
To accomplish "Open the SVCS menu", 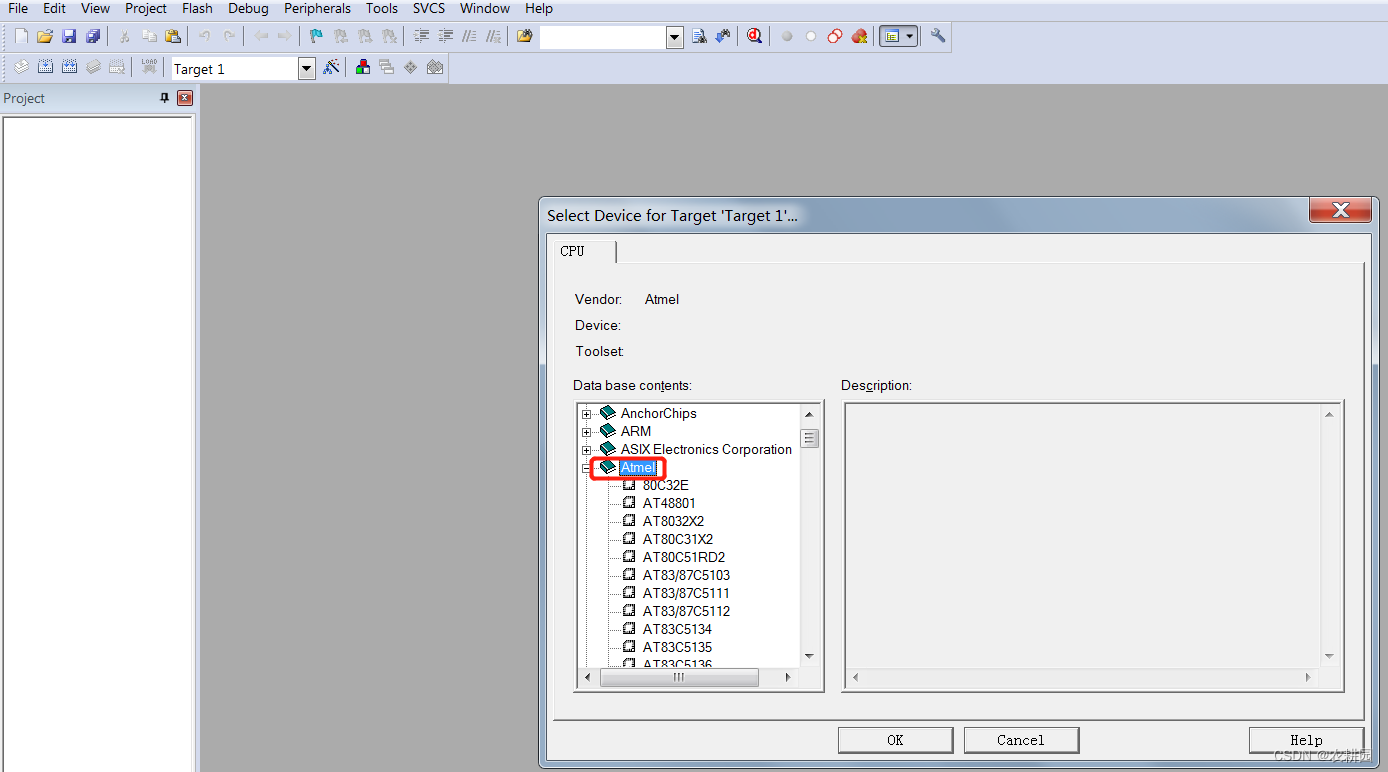I will [429, 8].
